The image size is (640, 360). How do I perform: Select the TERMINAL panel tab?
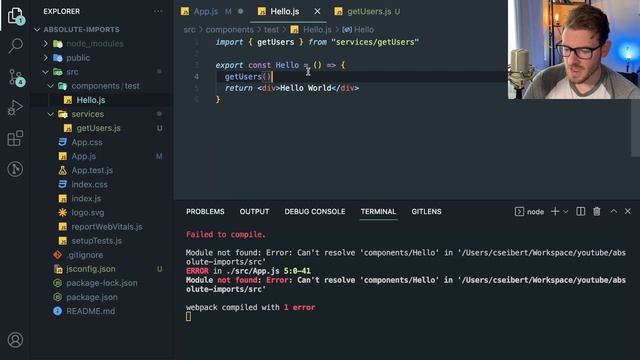click(378, 211)
